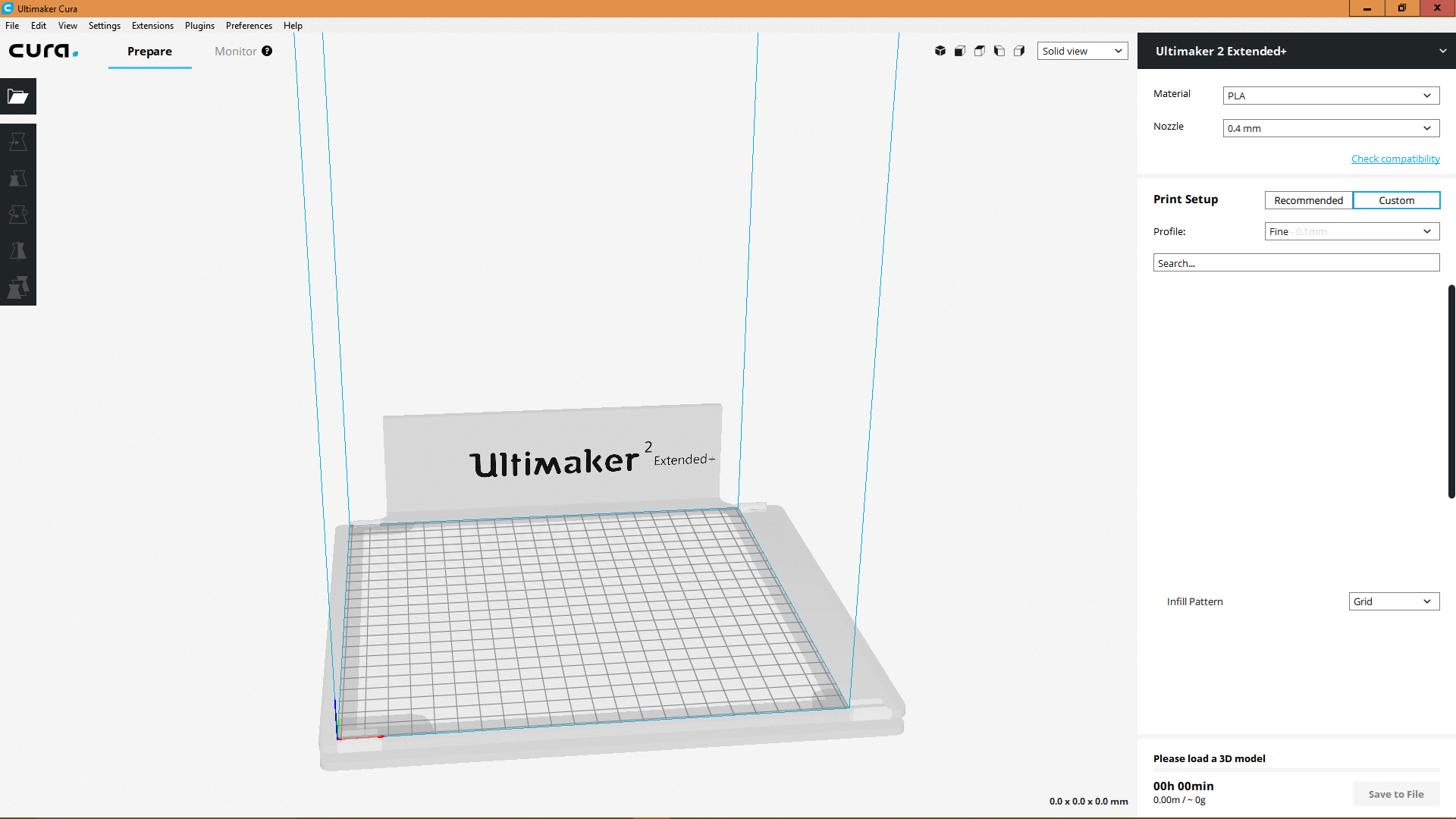The height and width of the screenshot is (819, 1456).
Task: Open the Solid view dropdown
Action: 1082,51
